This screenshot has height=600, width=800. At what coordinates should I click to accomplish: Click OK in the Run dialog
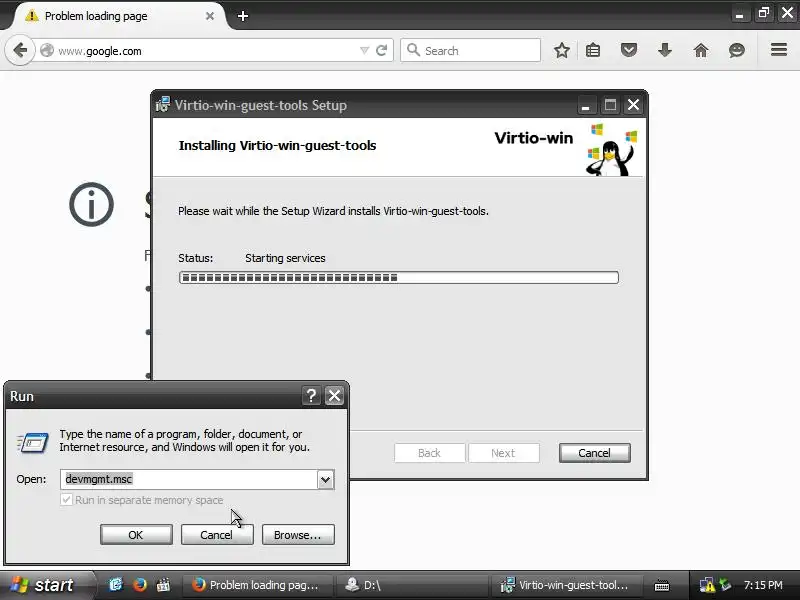click(136, 535)
